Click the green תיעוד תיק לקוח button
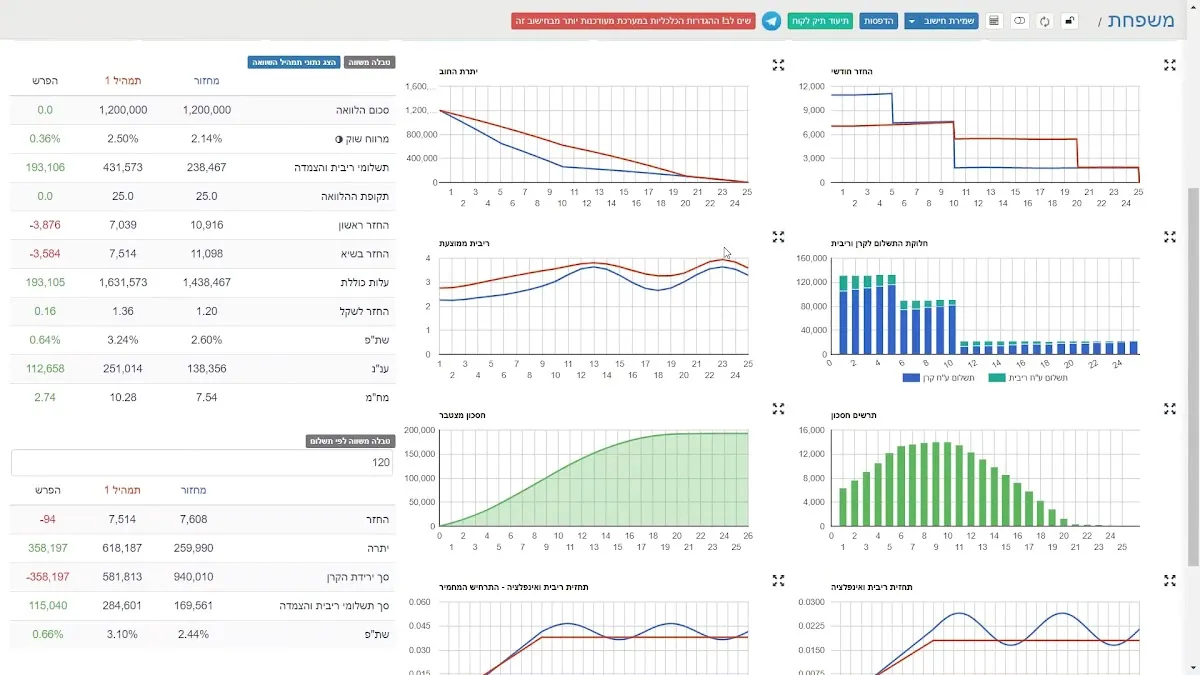Image resolution: width=1200 pixels, height=675 pixels. pyautogui.click(x=820, y=21)
